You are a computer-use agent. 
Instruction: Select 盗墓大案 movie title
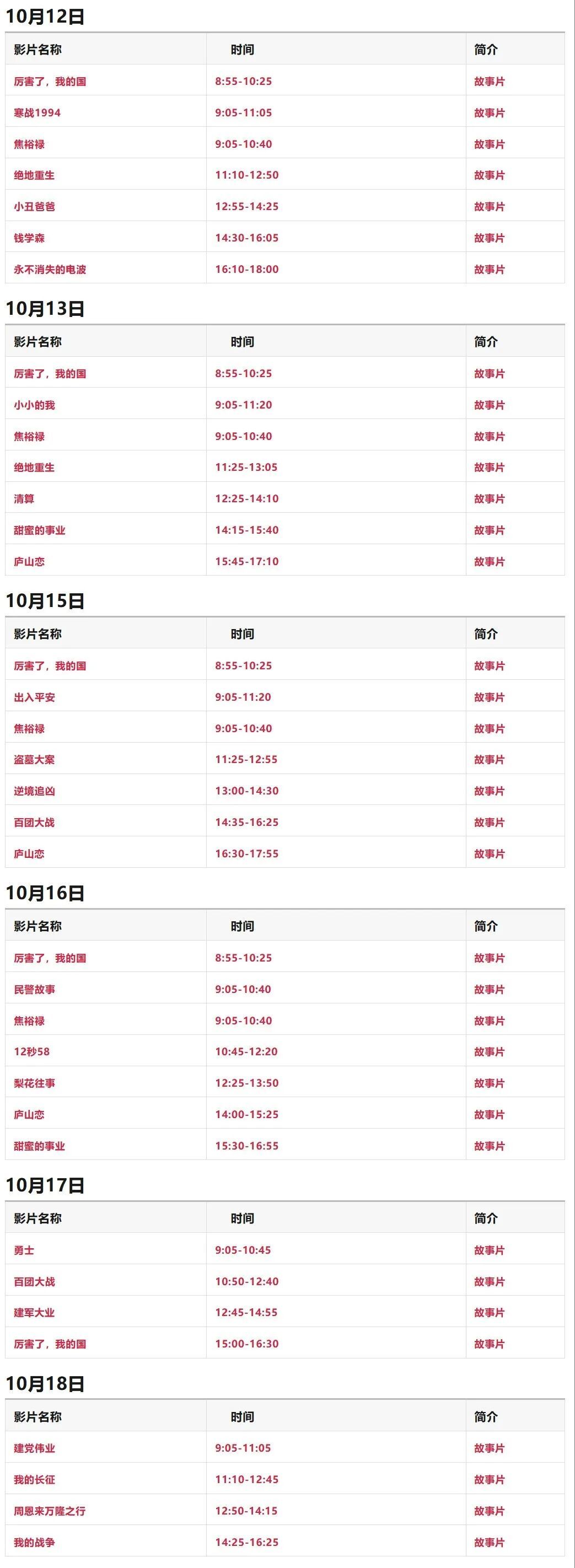click(34, 760)
